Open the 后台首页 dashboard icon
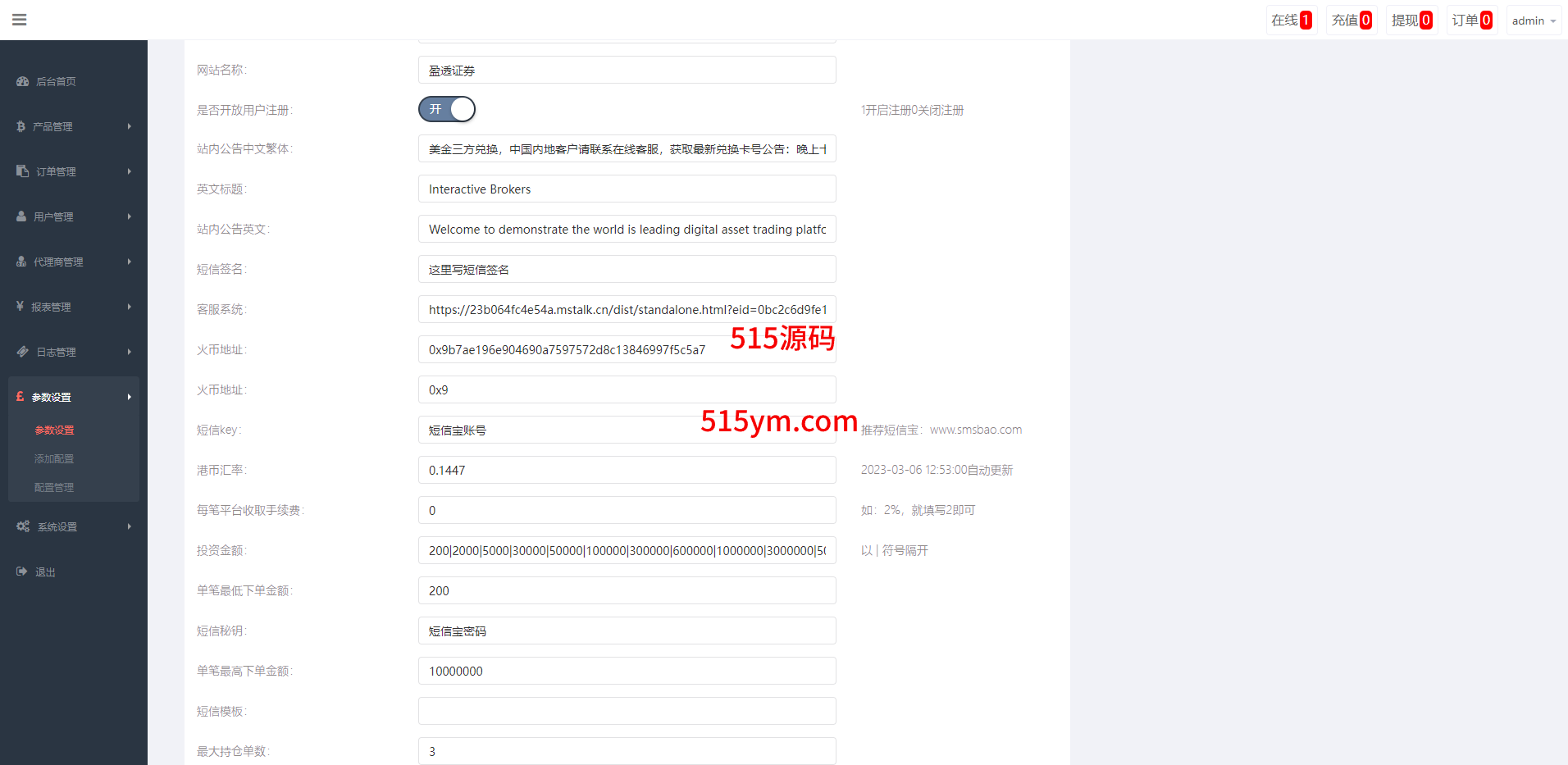This screenshot has width=1568, height=765. [22, 81]
